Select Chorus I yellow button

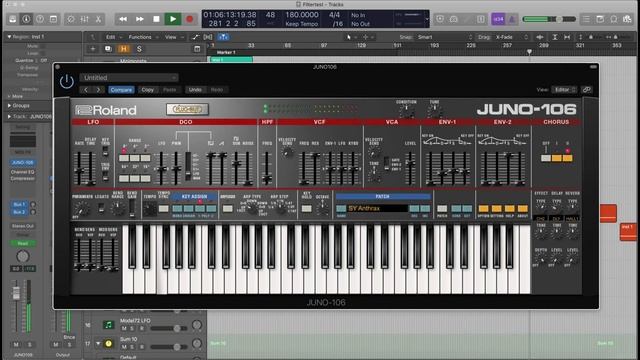click(x=556, y=158)
